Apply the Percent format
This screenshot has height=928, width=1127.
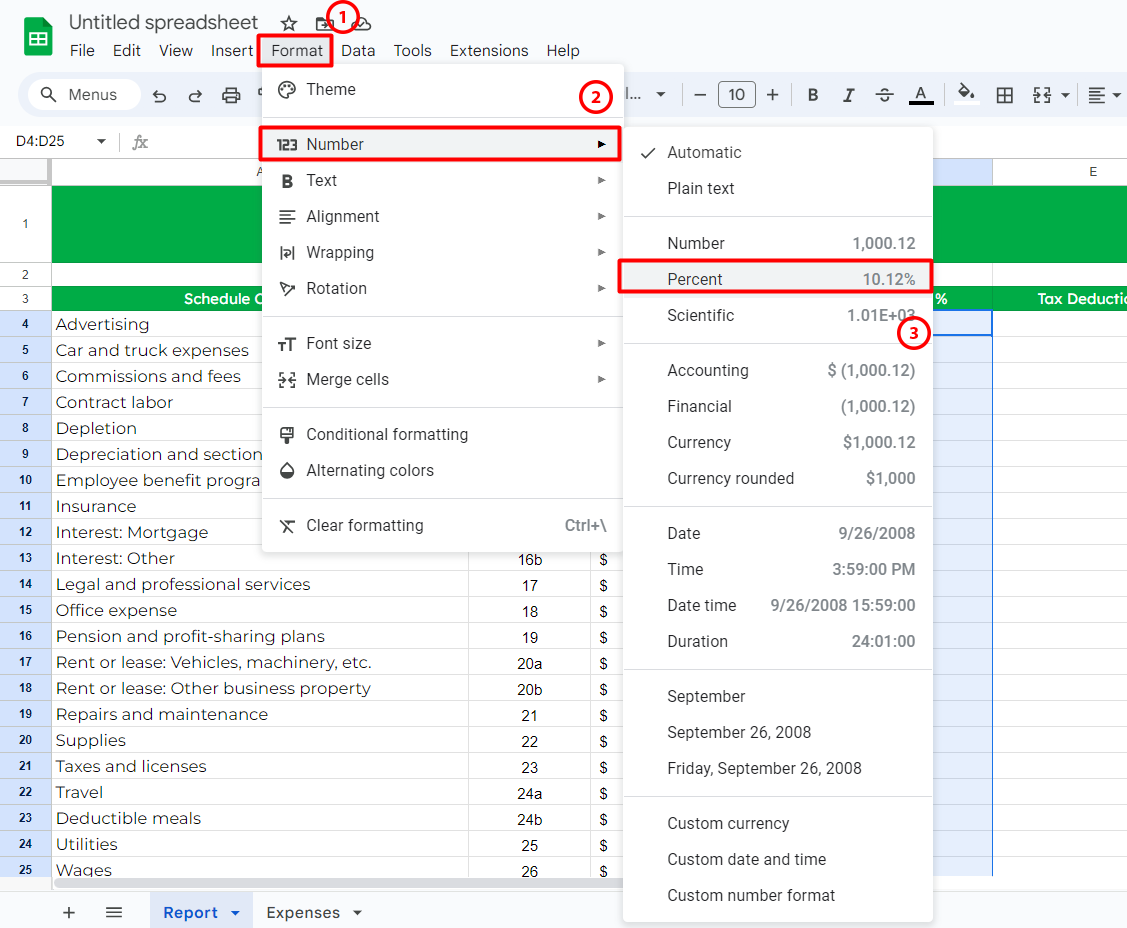778,280
